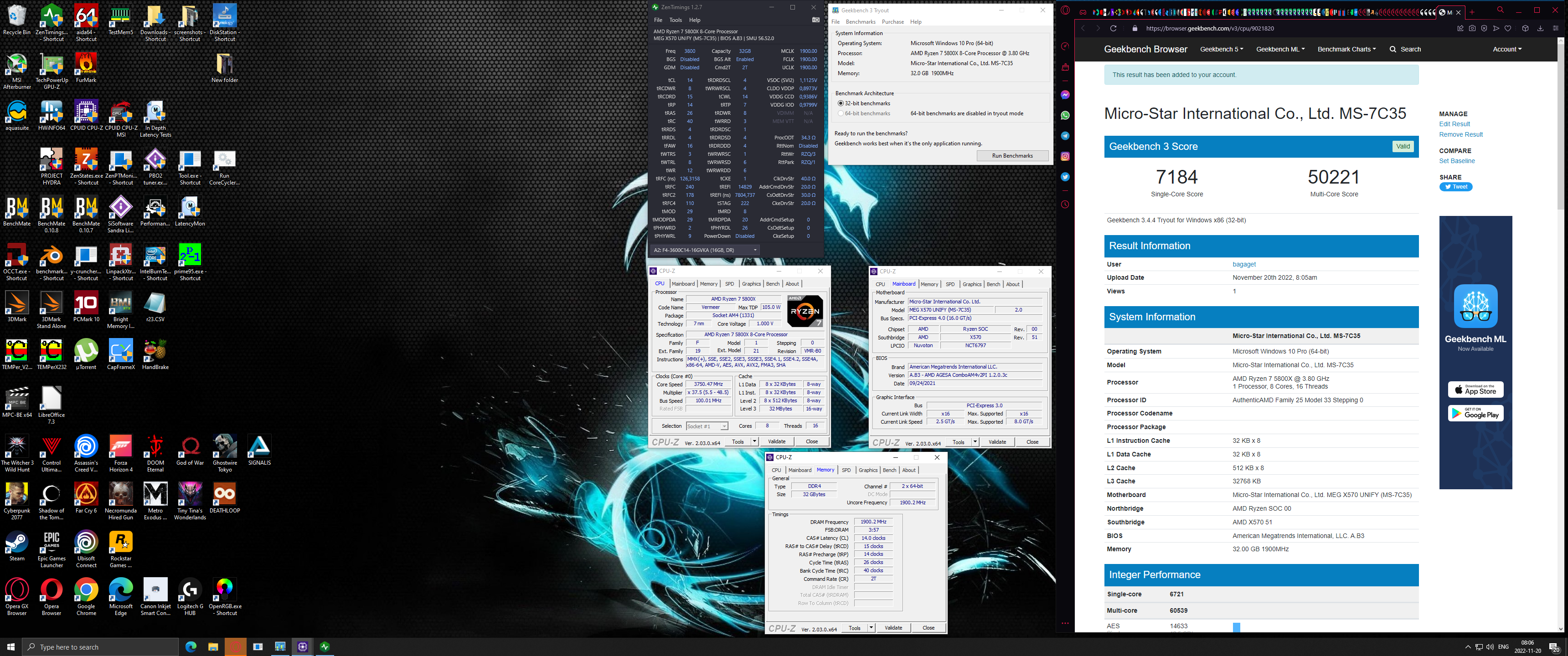Open FurMark desktop icon
This screenshot has width=1568, height=656.
click(x=86, y=67)
